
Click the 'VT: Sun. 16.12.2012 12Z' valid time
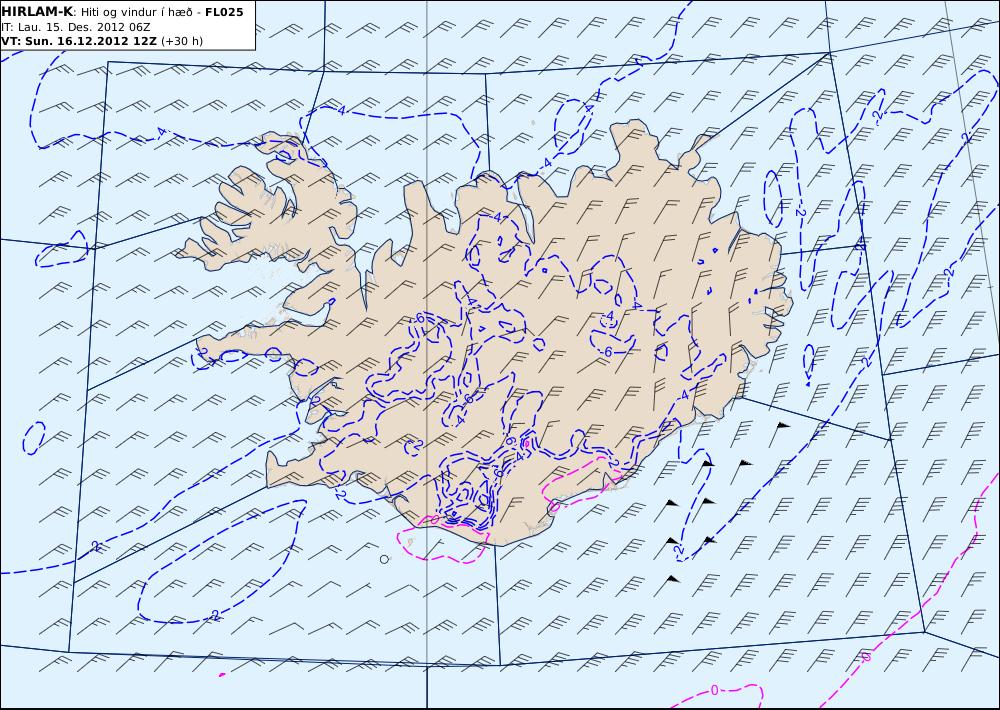click(x=80, y=41)
